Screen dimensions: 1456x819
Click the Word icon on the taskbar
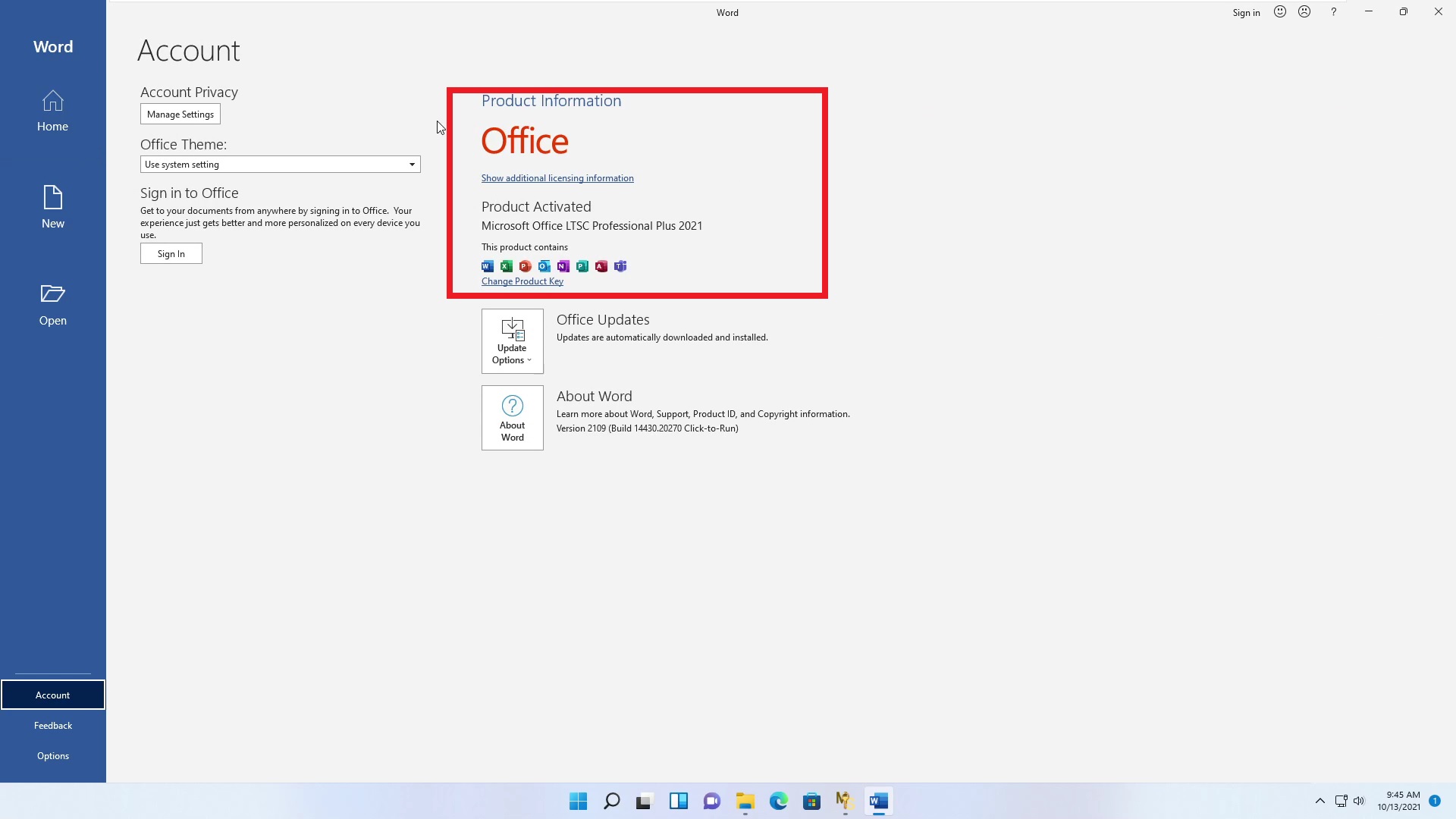[x=878, y=802]
